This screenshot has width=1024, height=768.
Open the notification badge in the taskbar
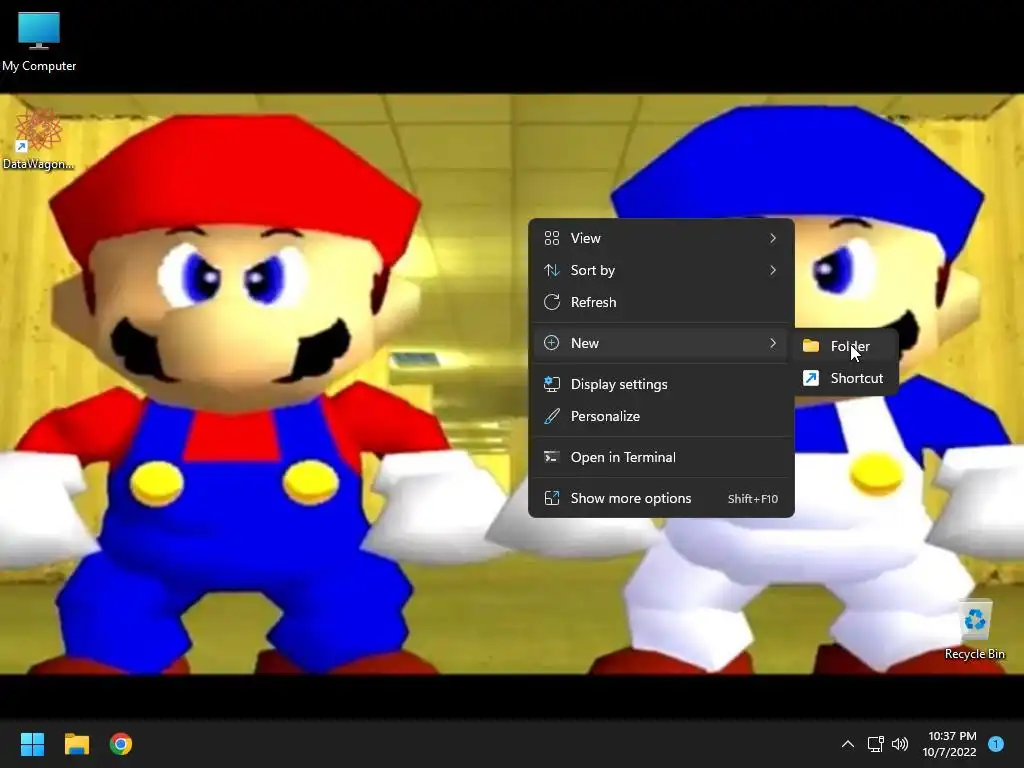(996, 744)
